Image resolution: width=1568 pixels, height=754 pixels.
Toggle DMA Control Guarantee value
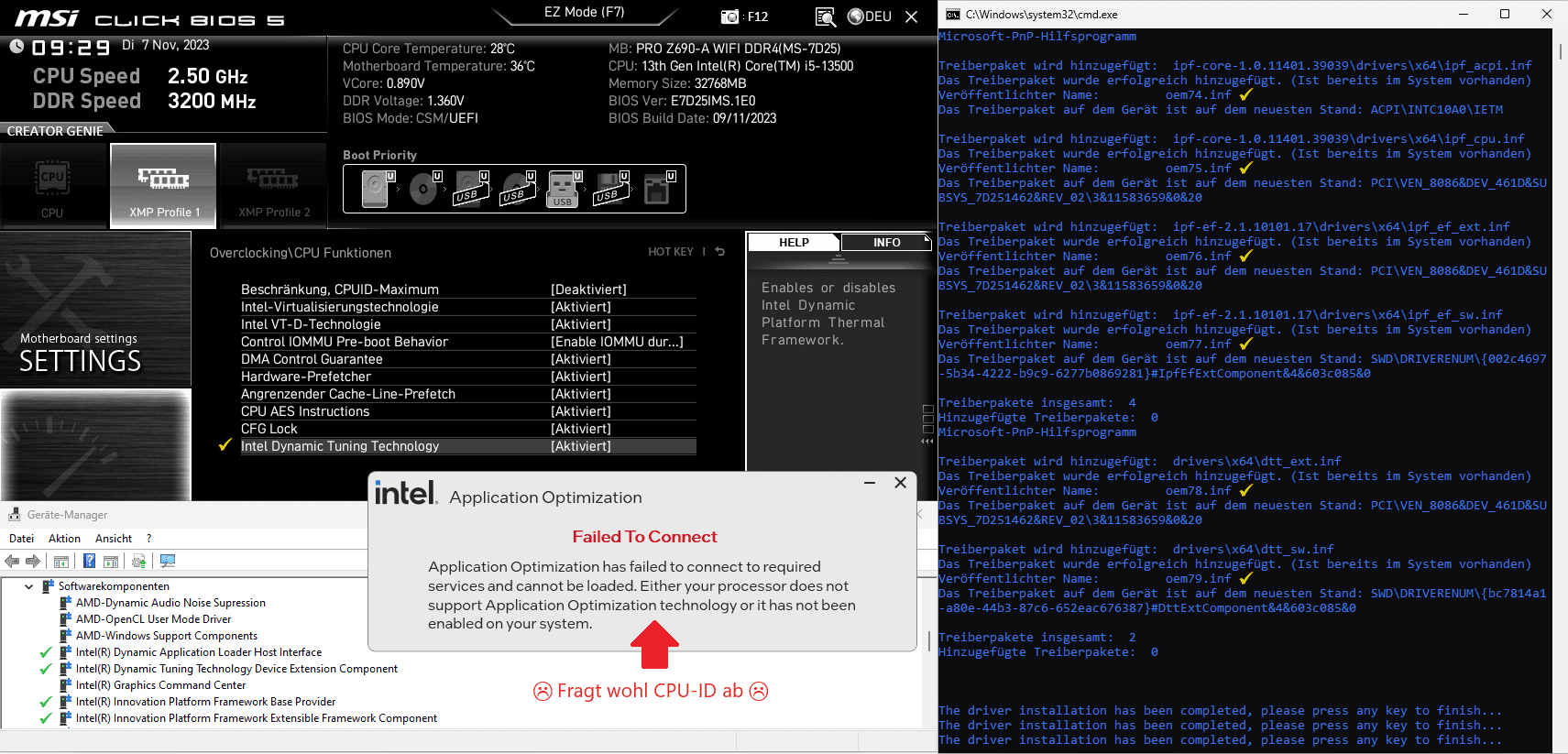click(581, 359)
